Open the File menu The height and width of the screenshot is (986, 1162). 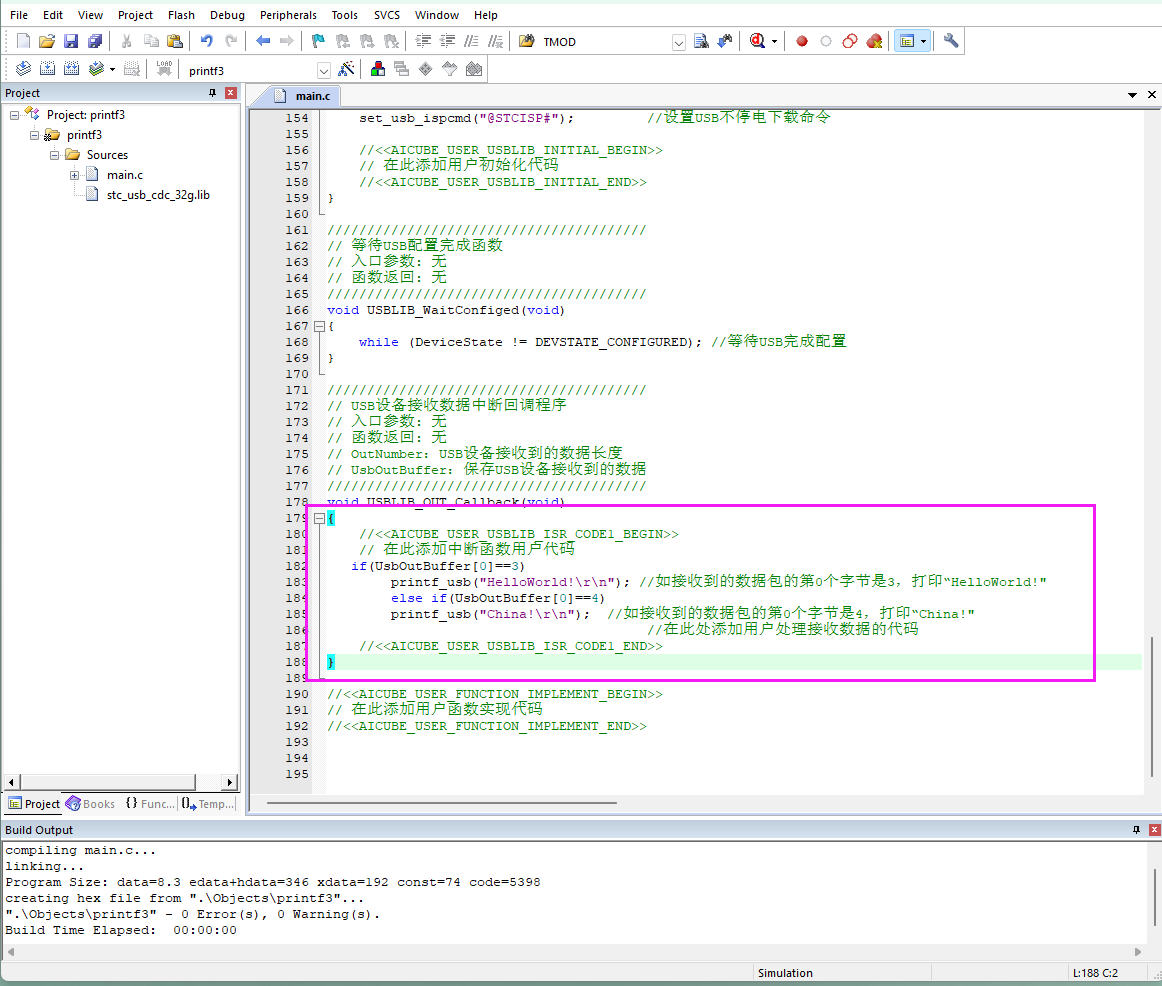coord(19,15)
